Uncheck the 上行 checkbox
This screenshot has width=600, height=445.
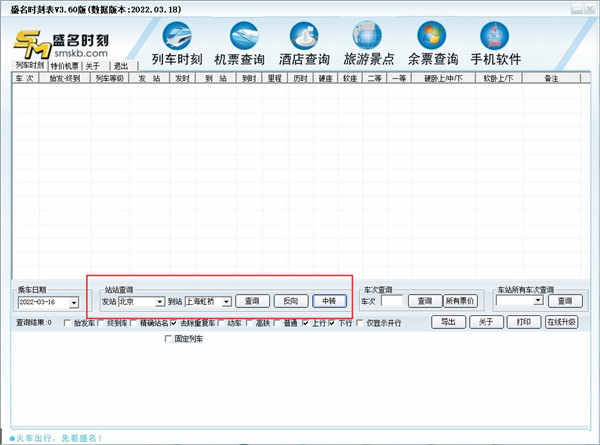[x=305, y=323]
